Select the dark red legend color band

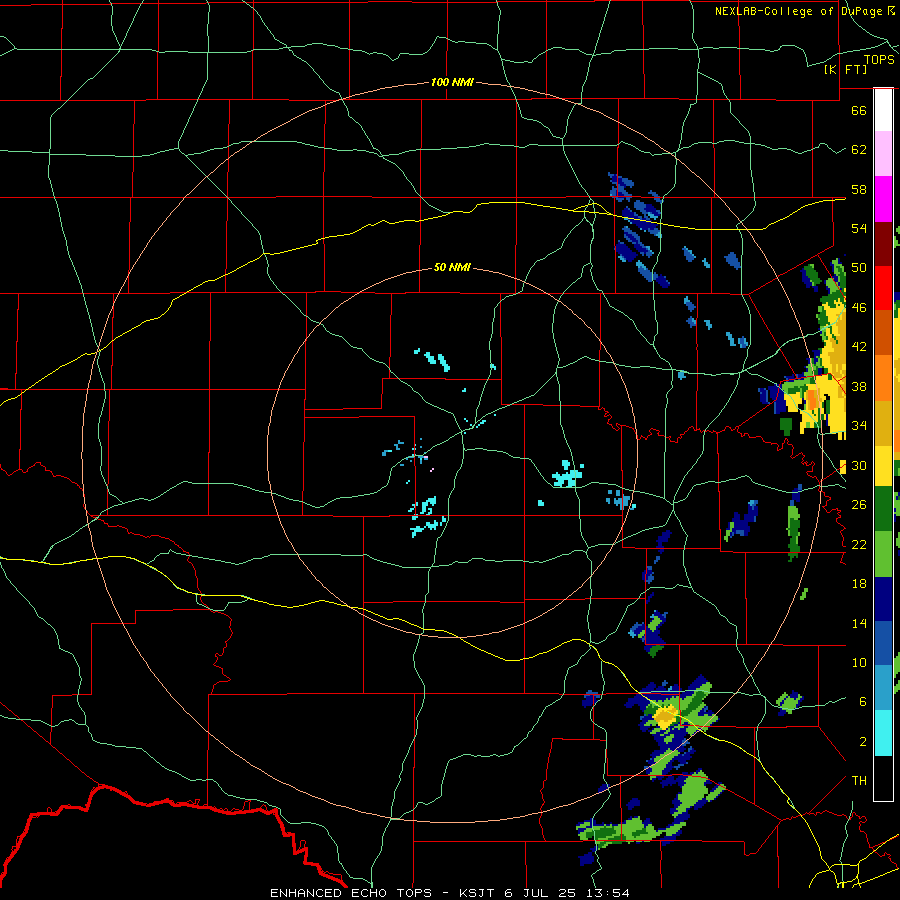[x=883, y=244]
